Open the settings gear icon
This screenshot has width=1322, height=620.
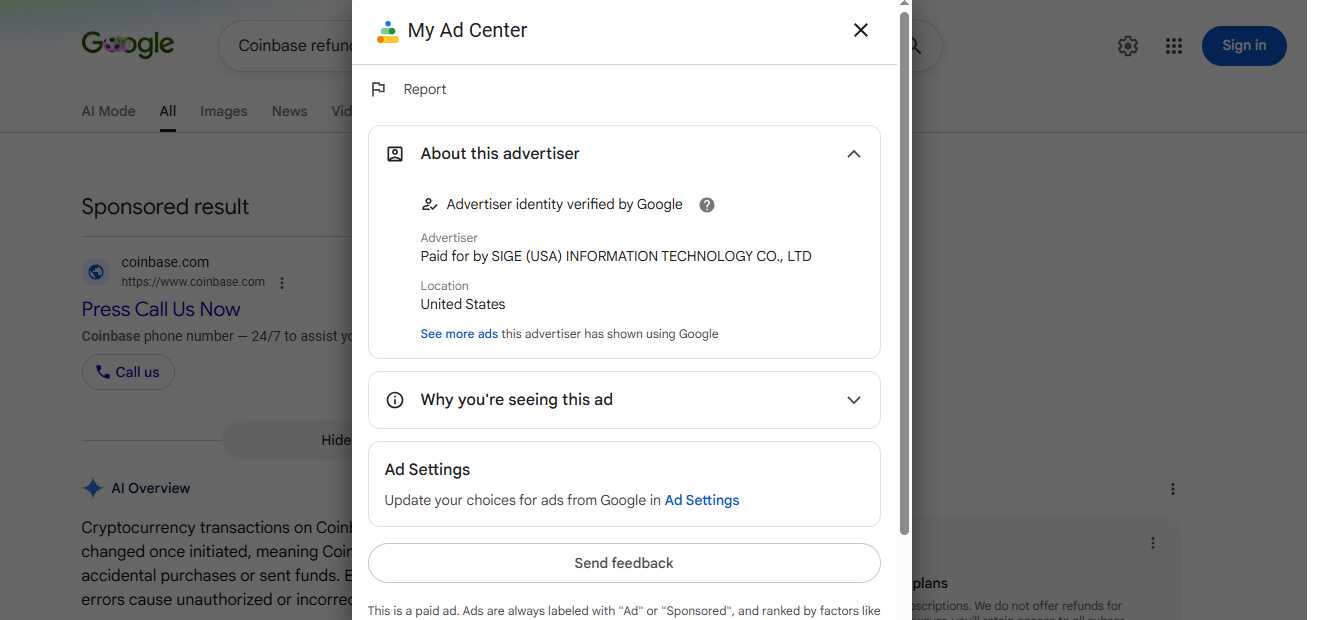(1128, 46)
